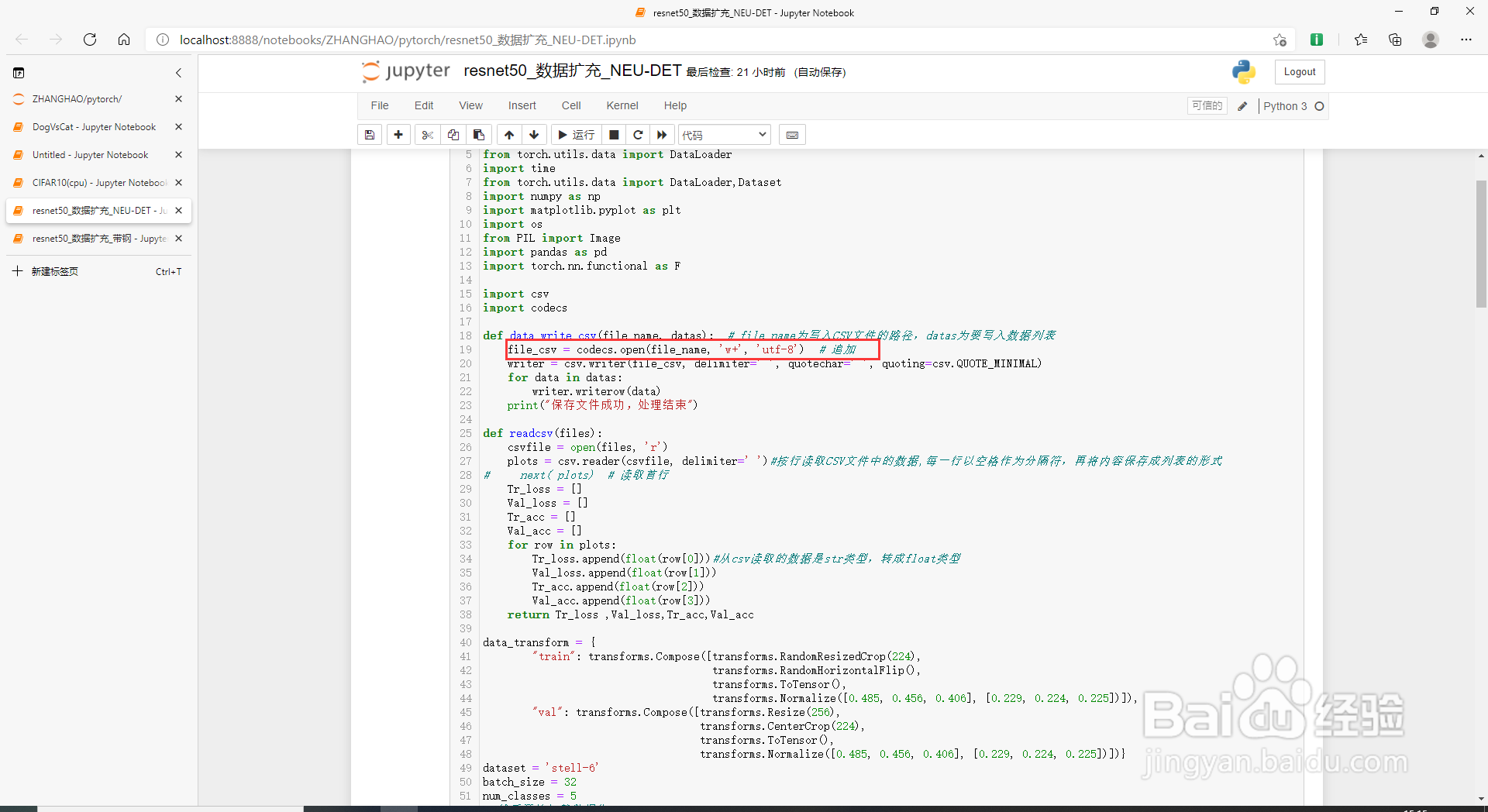The image size is (1488, 812).
Task: Close the resnet50_数据扩充_带钢 tab
Action: (x=178, y=239)
